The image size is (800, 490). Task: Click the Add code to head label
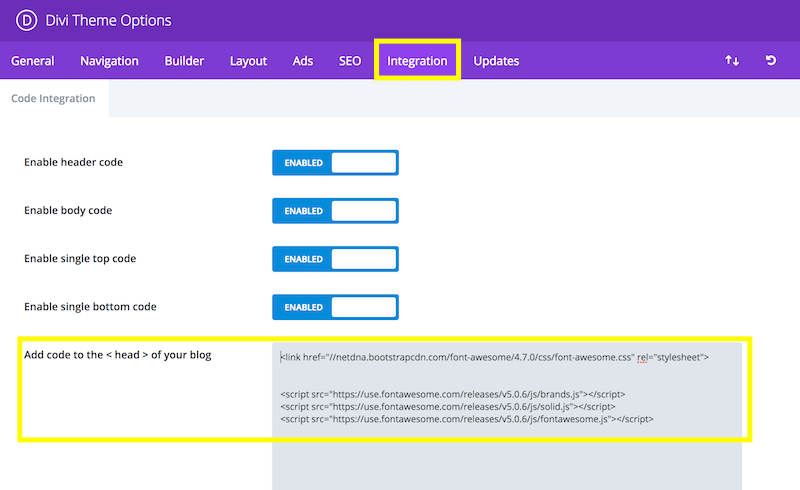118,355
